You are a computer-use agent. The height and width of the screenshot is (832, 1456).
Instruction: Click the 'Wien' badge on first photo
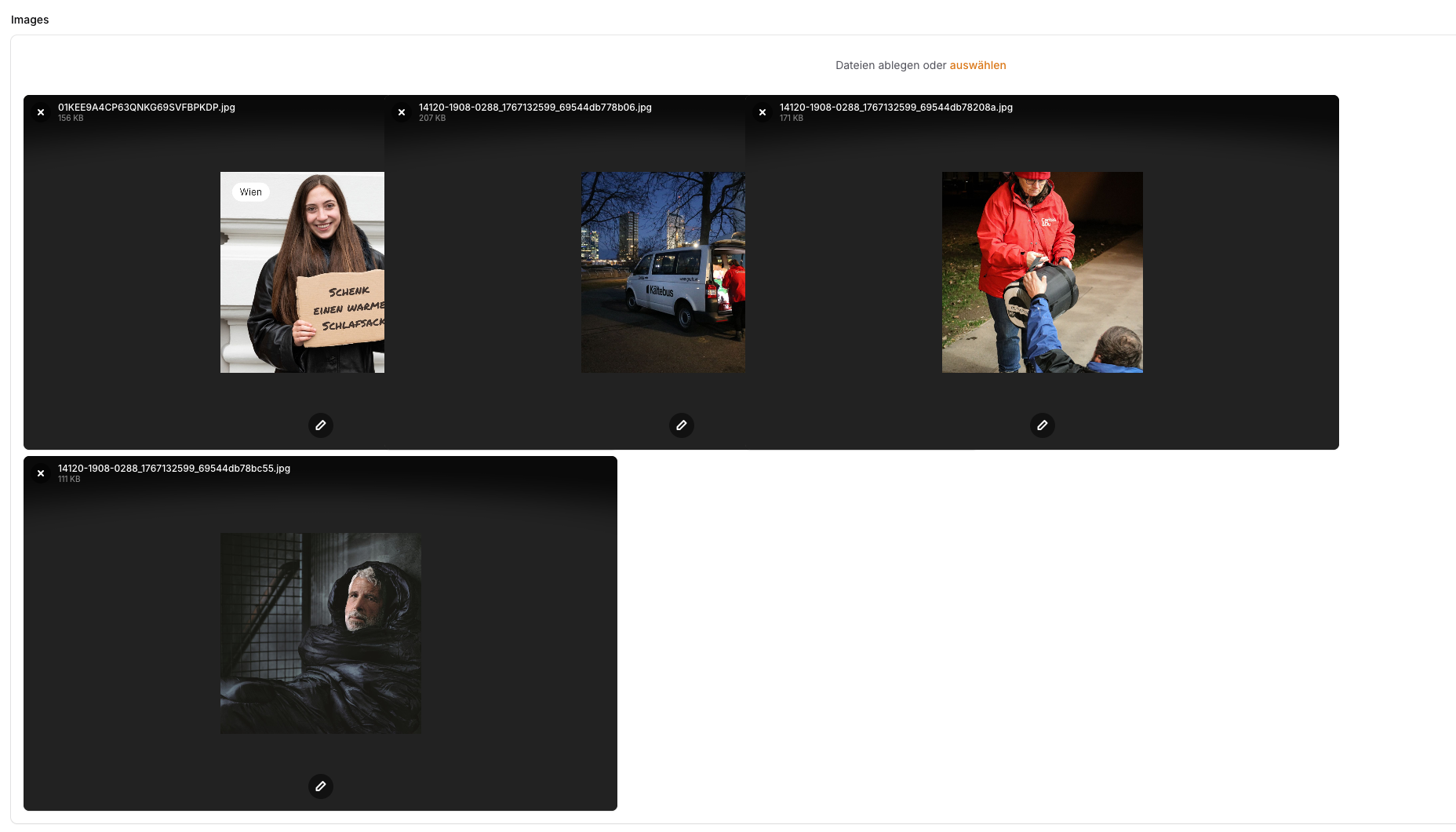(251, 192)
